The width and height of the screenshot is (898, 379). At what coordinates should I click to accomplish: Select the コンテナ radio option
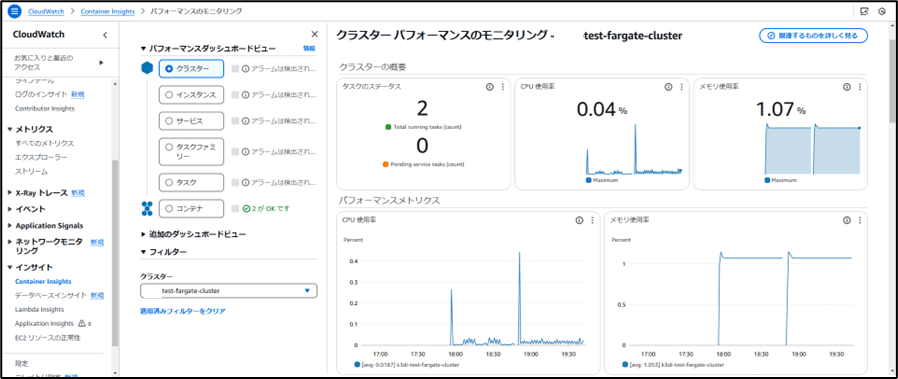click(x=168, y=209)
